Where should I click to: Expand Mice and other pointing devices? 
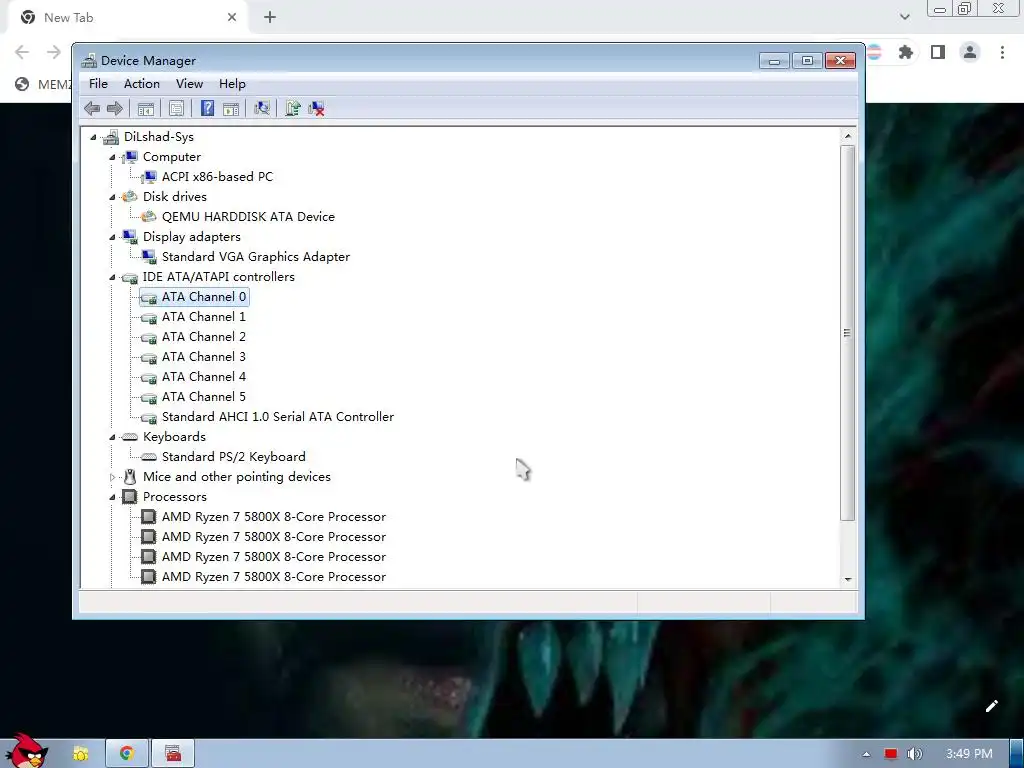coord(112,477)
